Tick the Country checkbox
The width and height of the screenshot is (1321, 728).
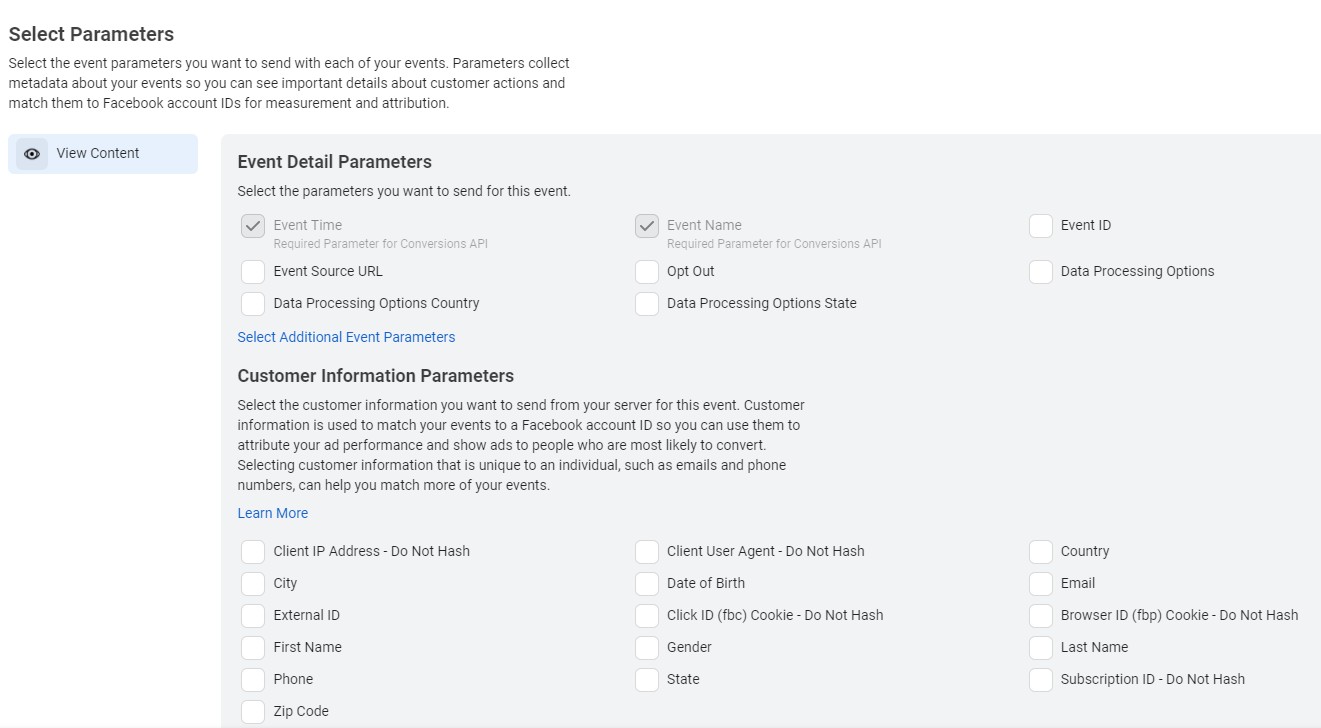1041,552
